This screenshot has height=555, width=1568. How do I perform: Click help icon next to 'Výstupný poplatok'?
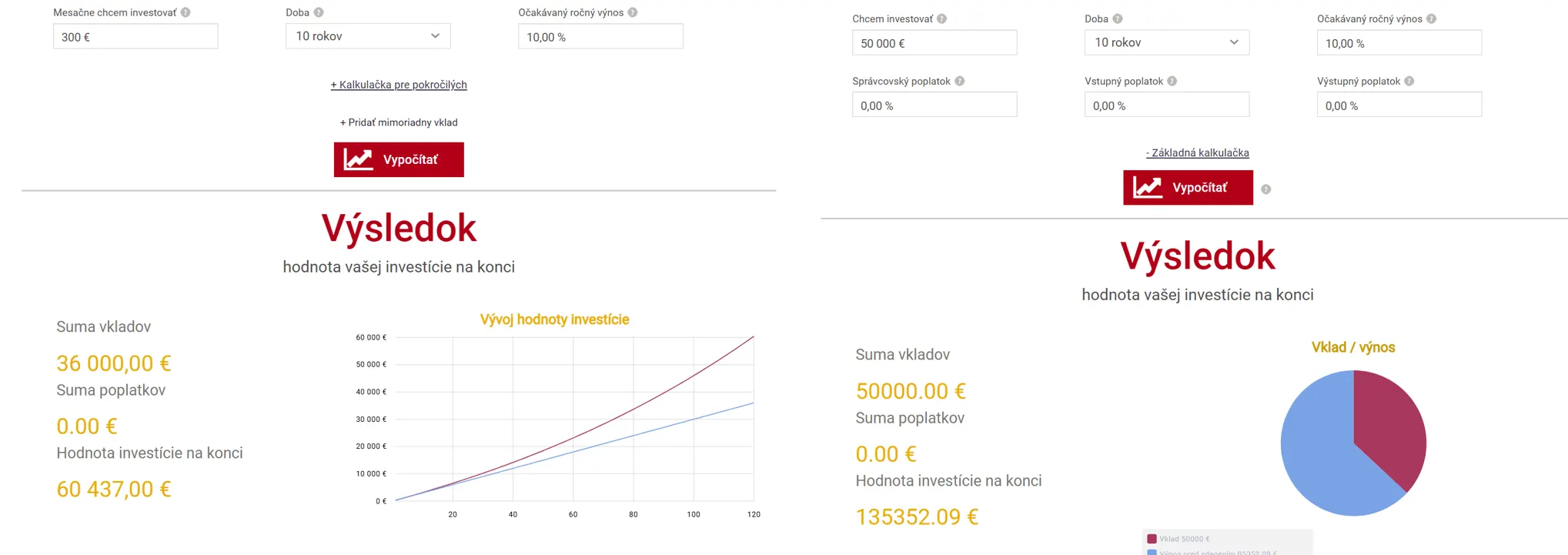(x=1409, y=81)
